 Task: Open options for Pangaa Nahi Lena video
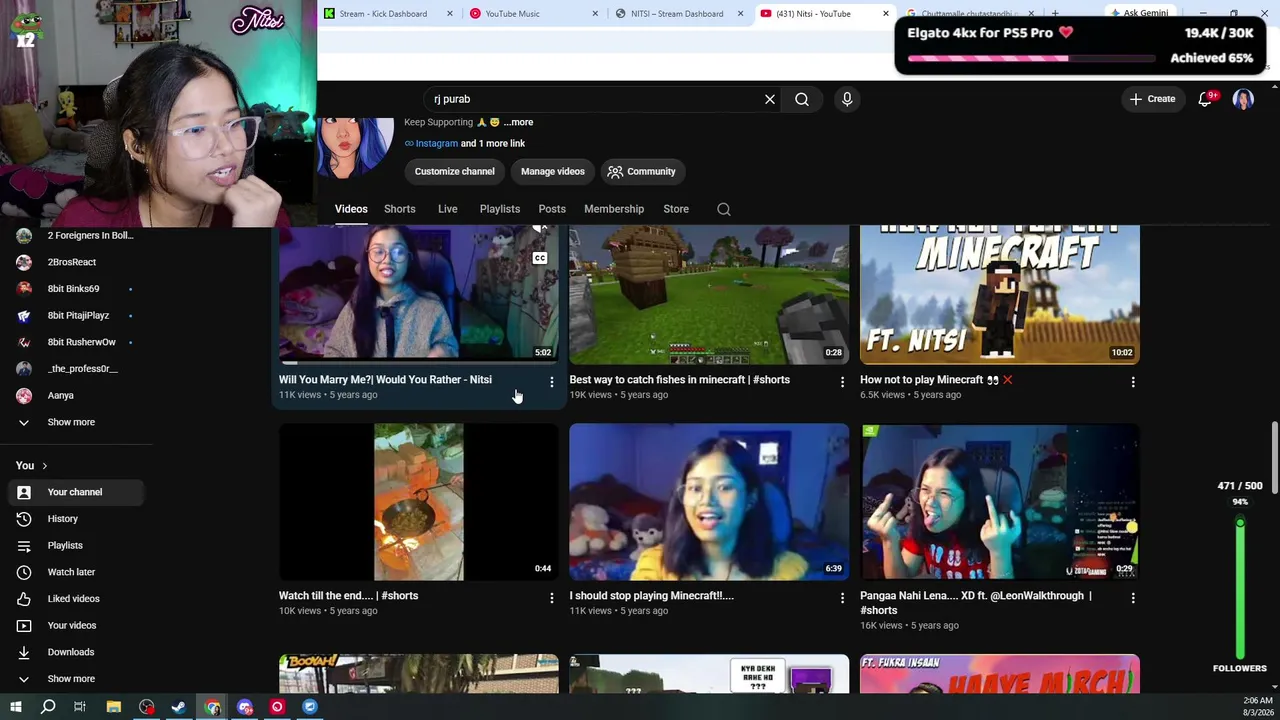(x=1133, y=597)
